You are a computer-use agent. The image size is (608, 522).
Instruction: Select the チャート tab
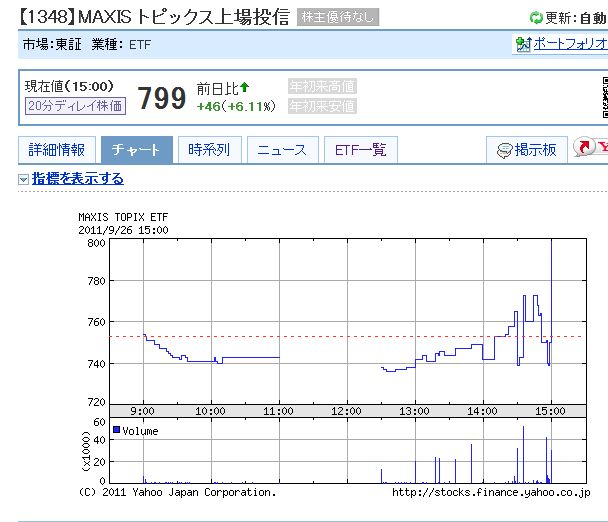(136, 150)
